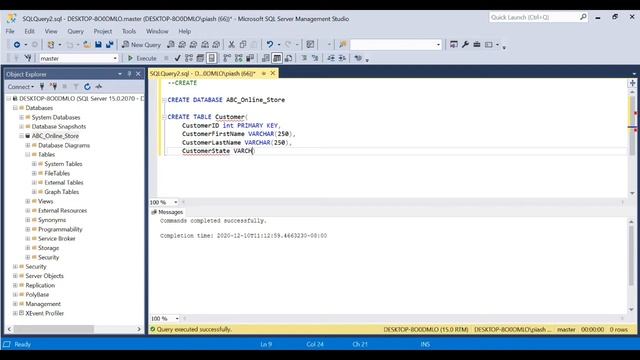Toggle Results to Text mode
Screen dimensions: 640x360
point(266,58)
